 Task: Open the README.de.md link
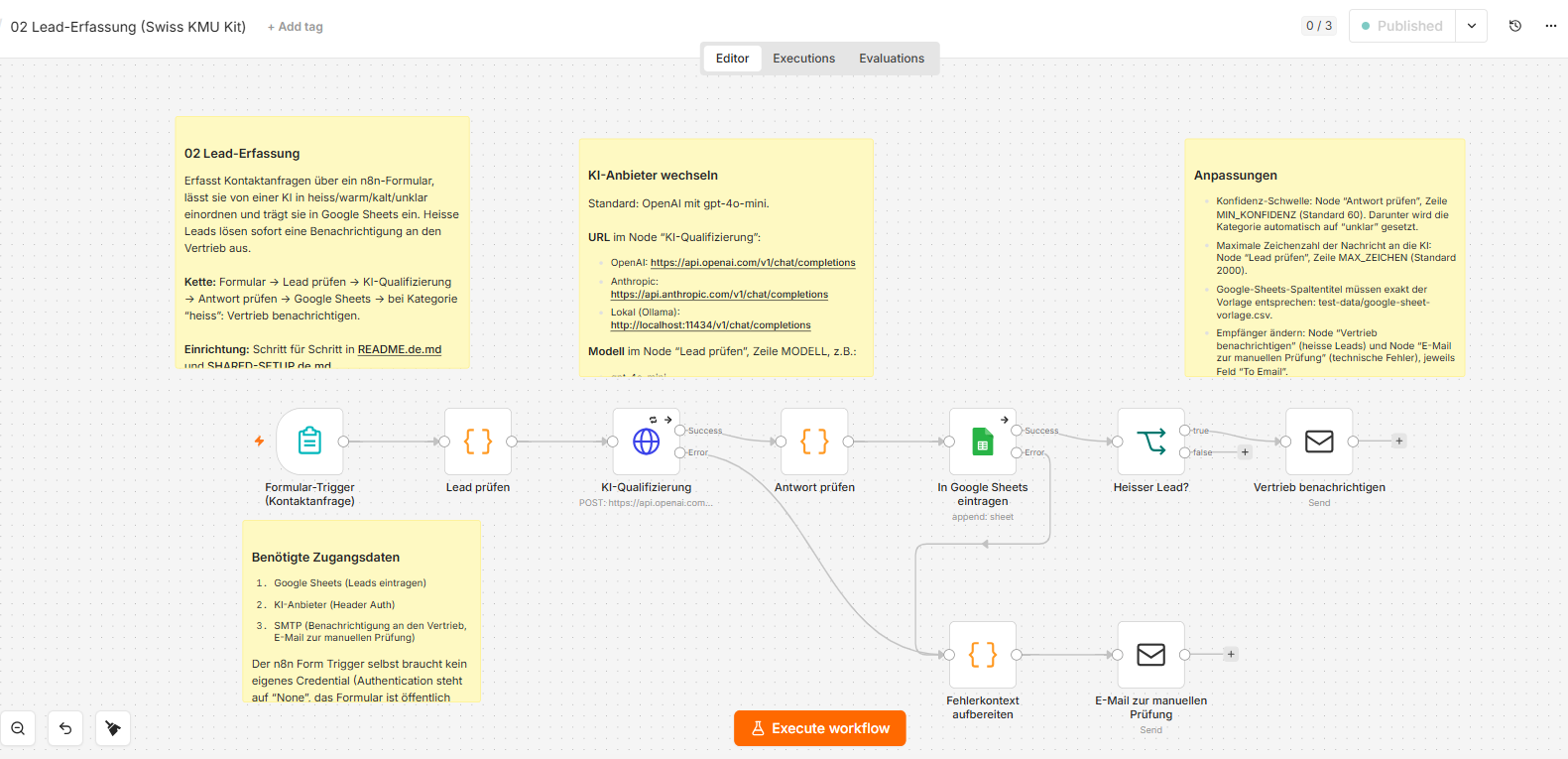click(x=400, y=349)
